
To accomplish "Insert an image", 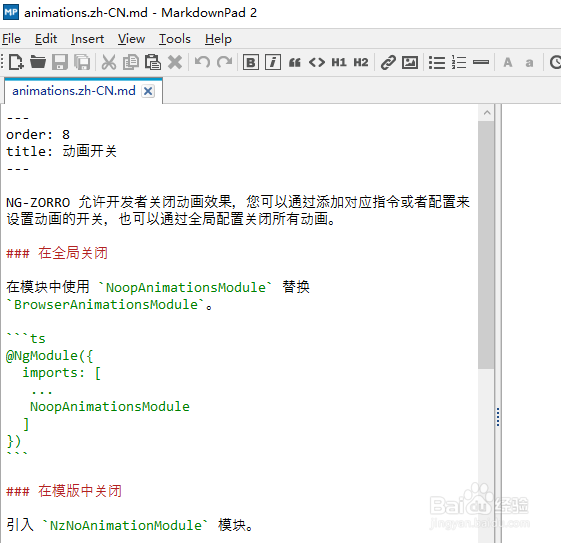I will (410, 62).
